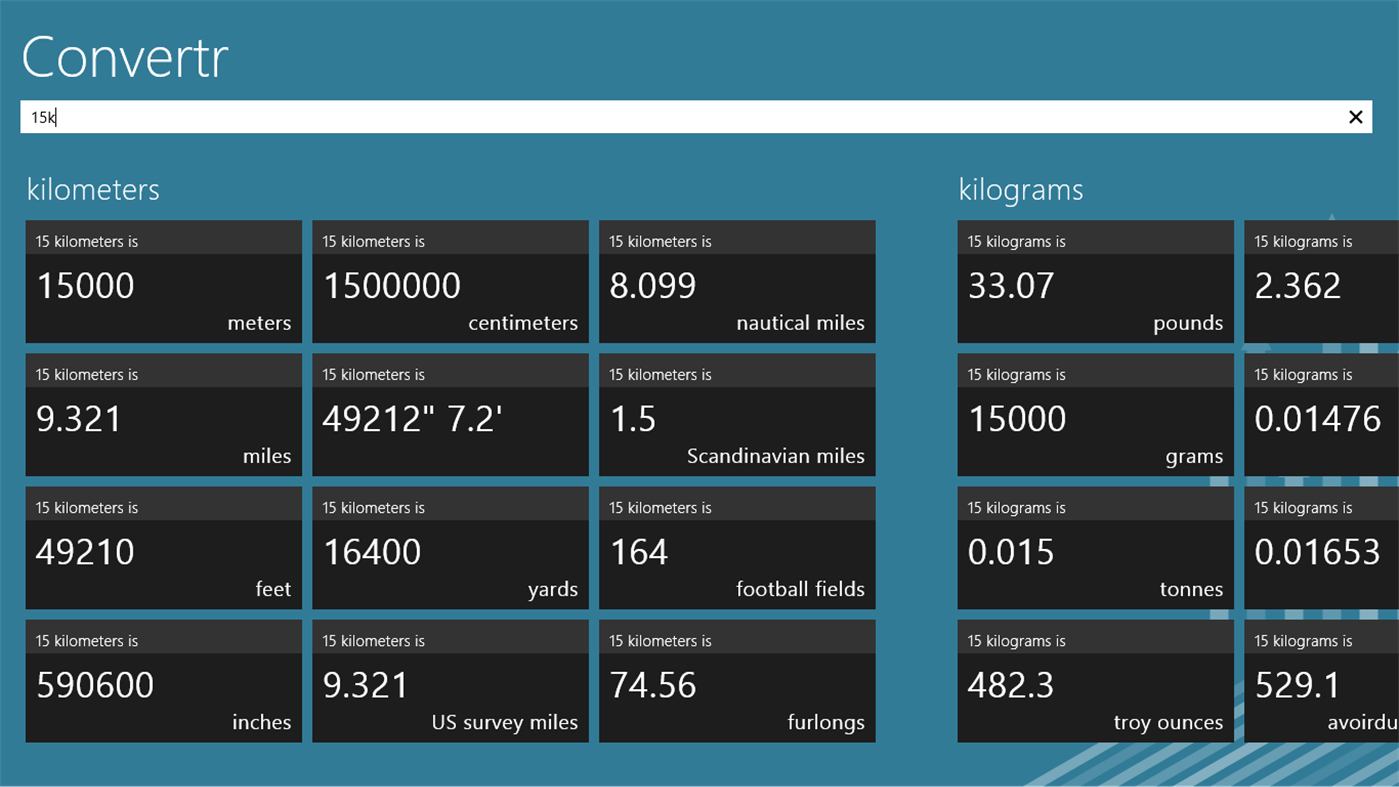Open the feet conversion tile
Image resolution: width=1399 pixels, height=787 pixels.
click(x=163, y=548)
